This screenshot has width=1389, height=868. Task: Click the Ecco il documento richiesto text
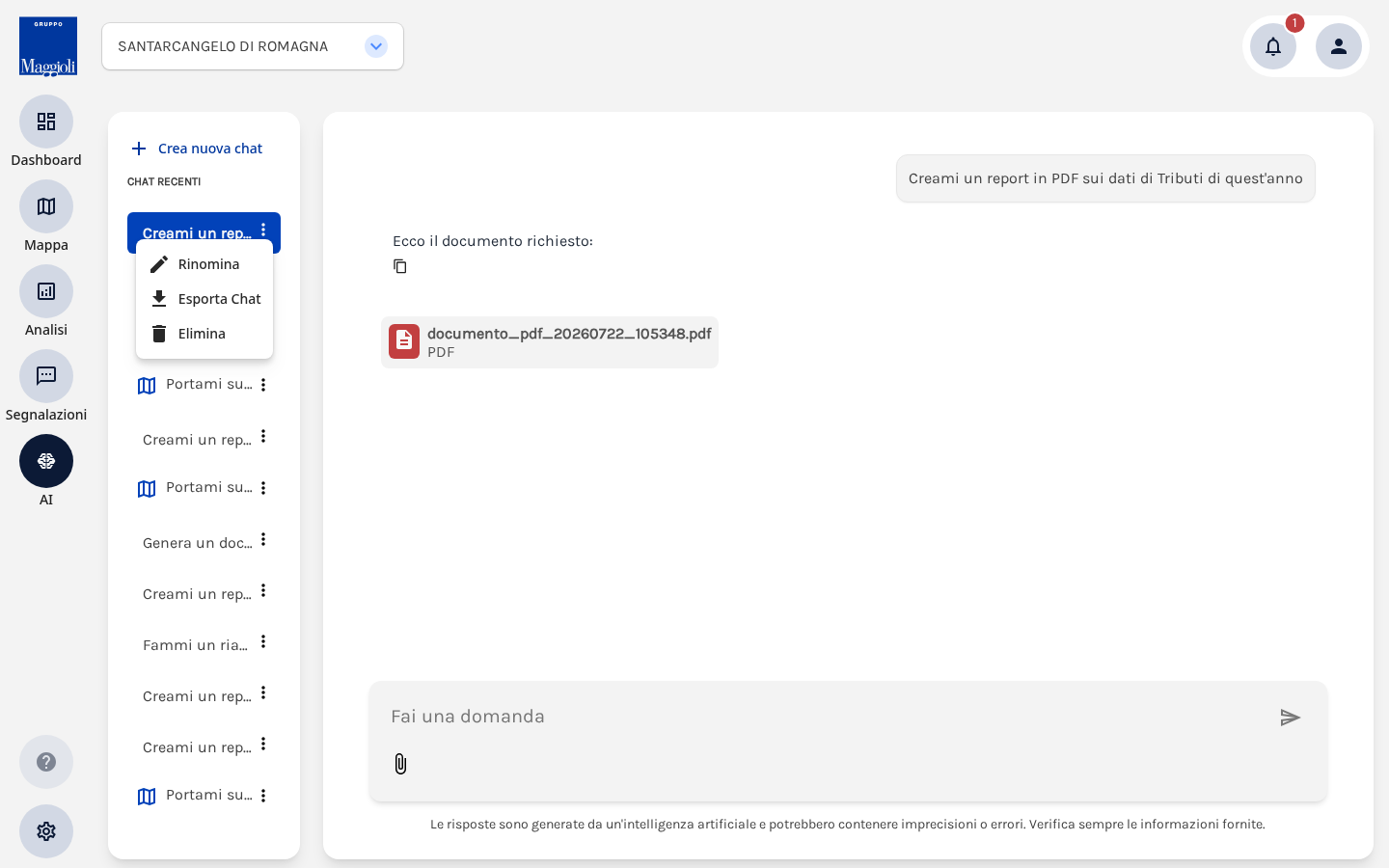(x=493, y=241)
